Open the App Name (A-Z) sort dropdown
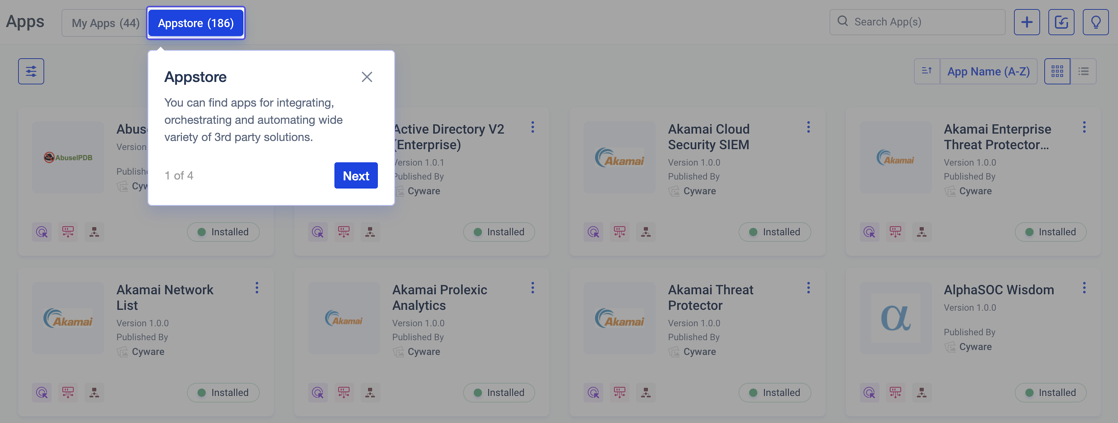The image size is (1118, 423). (988, 71)
